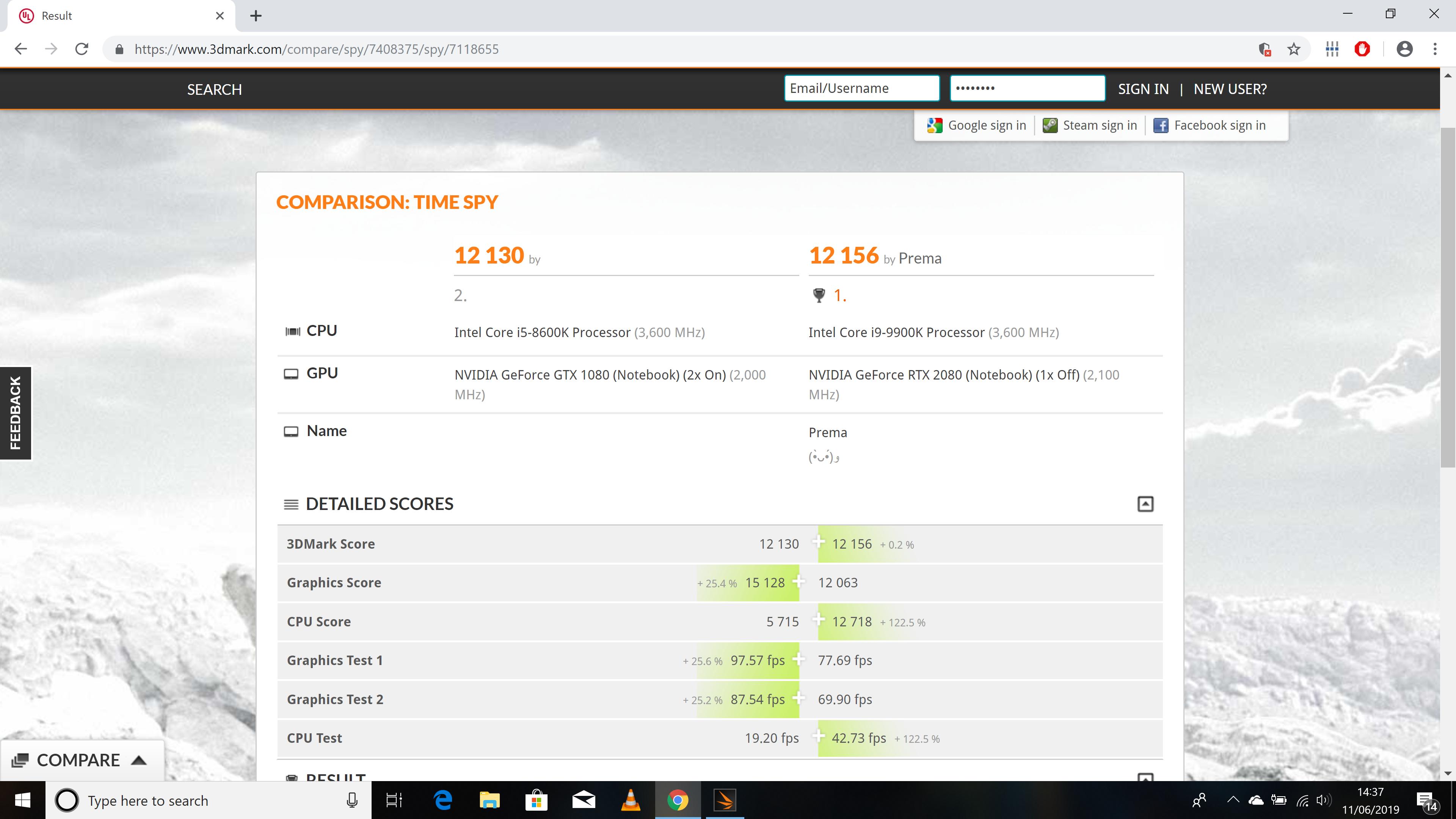The height and width of the screenshot is (819, 1456).
Task: Show hidden system tray icons
Action: pyautogui.click(x=1233, y=800)
